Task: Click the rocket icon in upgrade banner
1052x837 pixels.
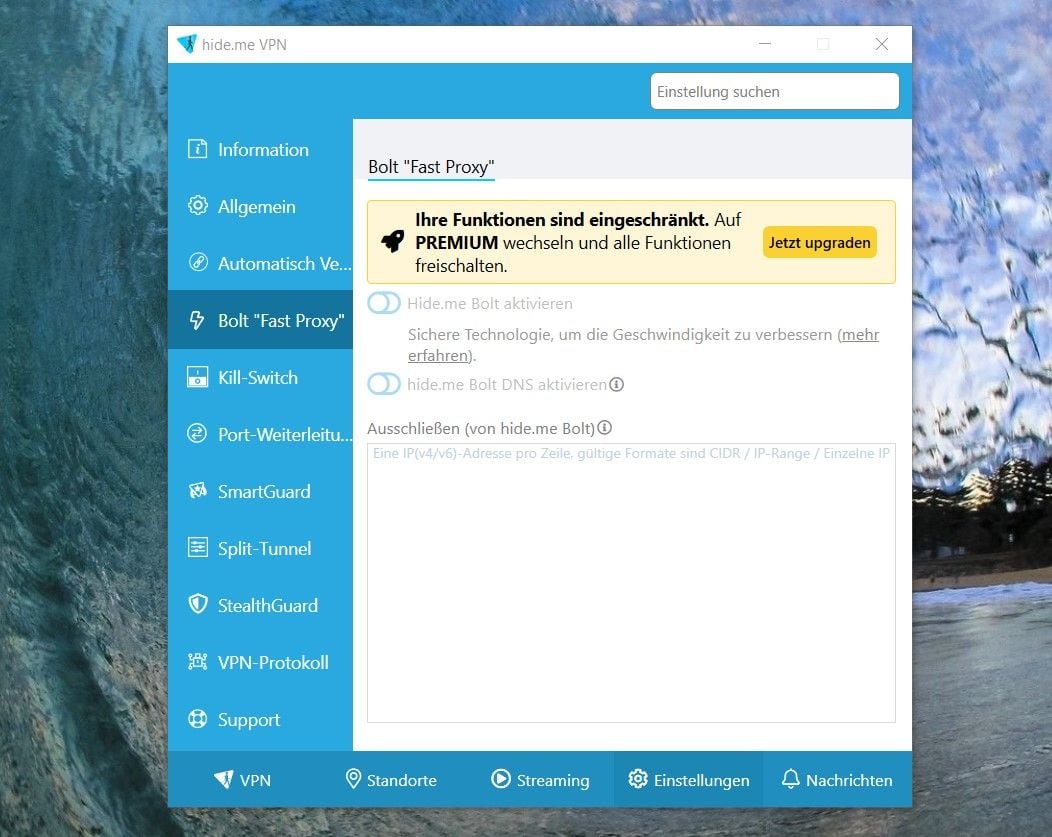Action: [x=392, y=241]
